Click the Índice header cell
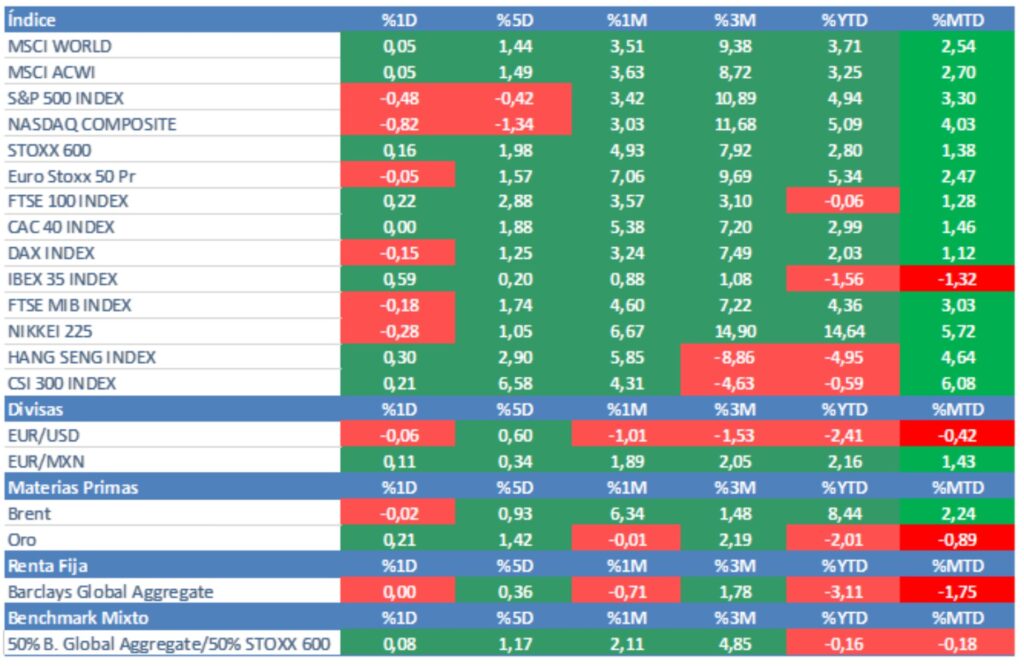Viewport: 1024px width, 666px height. [32, 19]
